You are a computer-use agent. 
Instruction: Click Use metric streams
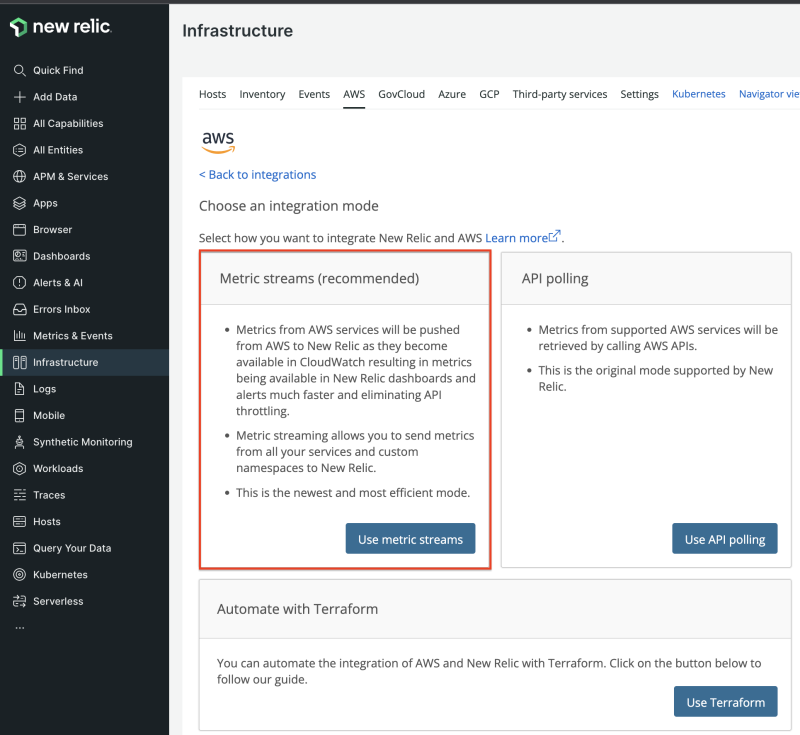pos(410,538)
